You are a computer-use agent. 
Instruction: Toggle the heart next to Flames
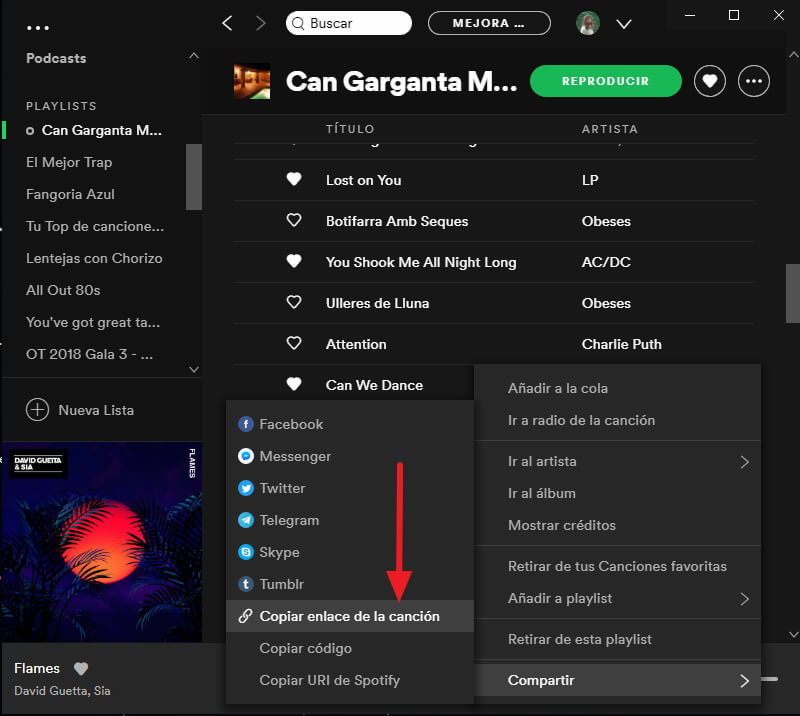click(x=81, y=668)
